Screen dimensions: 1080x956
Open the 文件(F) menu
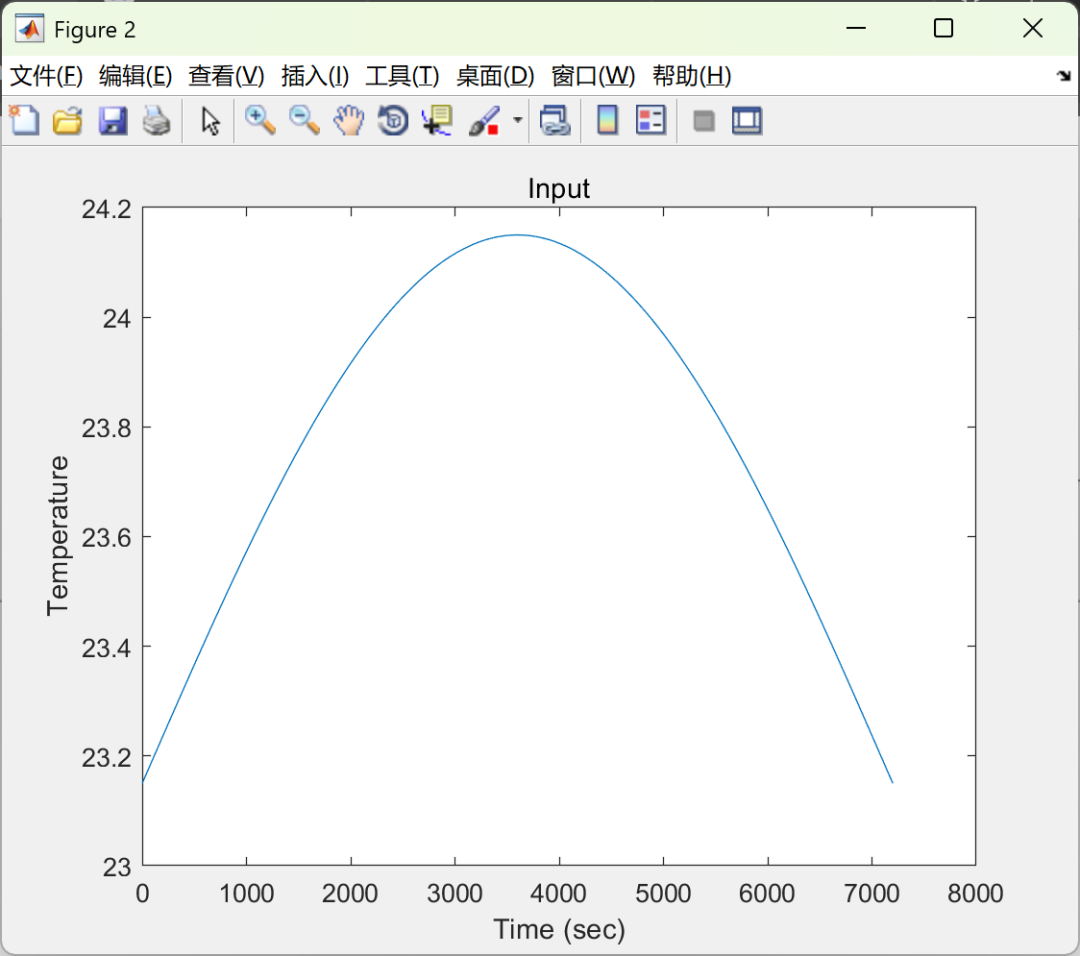click(45, 76)
